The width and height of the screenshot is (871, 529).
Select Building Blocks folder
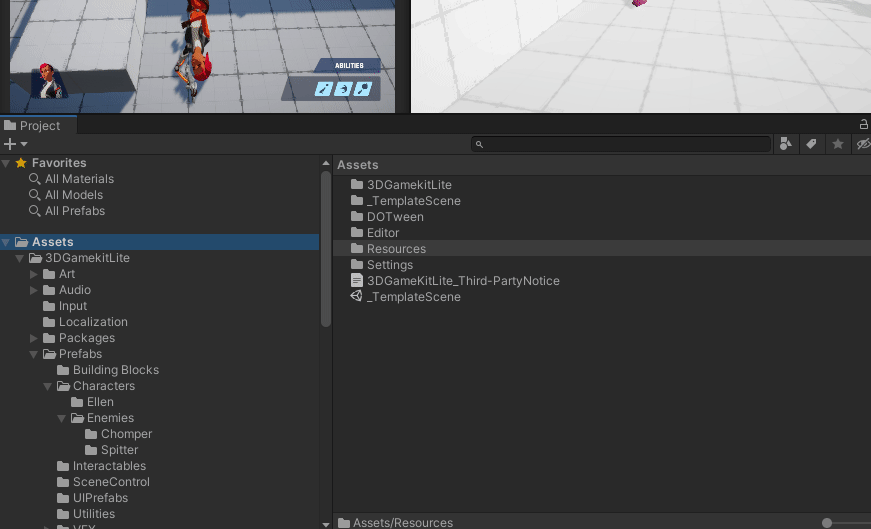click(116, 370)
